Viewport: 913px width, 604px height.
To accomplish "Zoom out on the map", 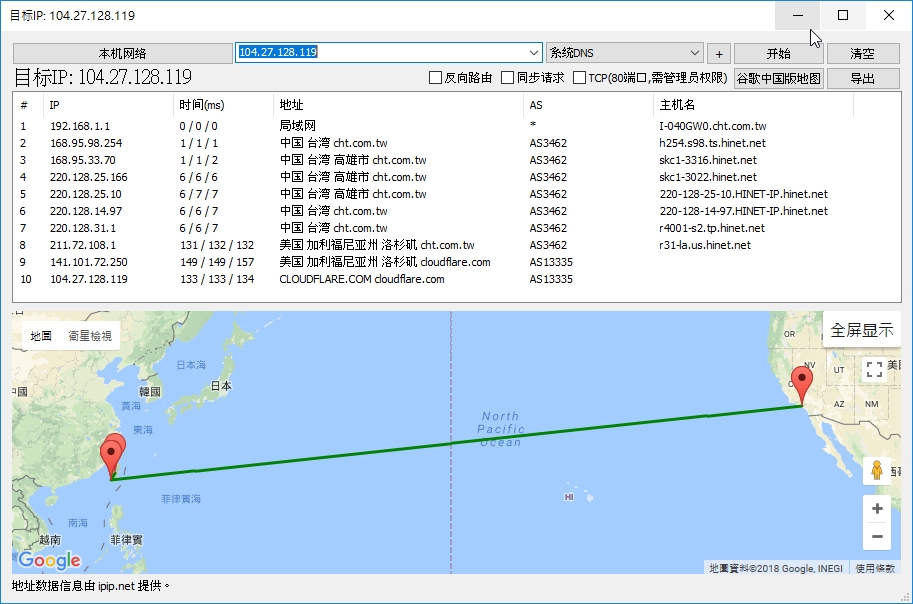I will (x=877, y=536).
